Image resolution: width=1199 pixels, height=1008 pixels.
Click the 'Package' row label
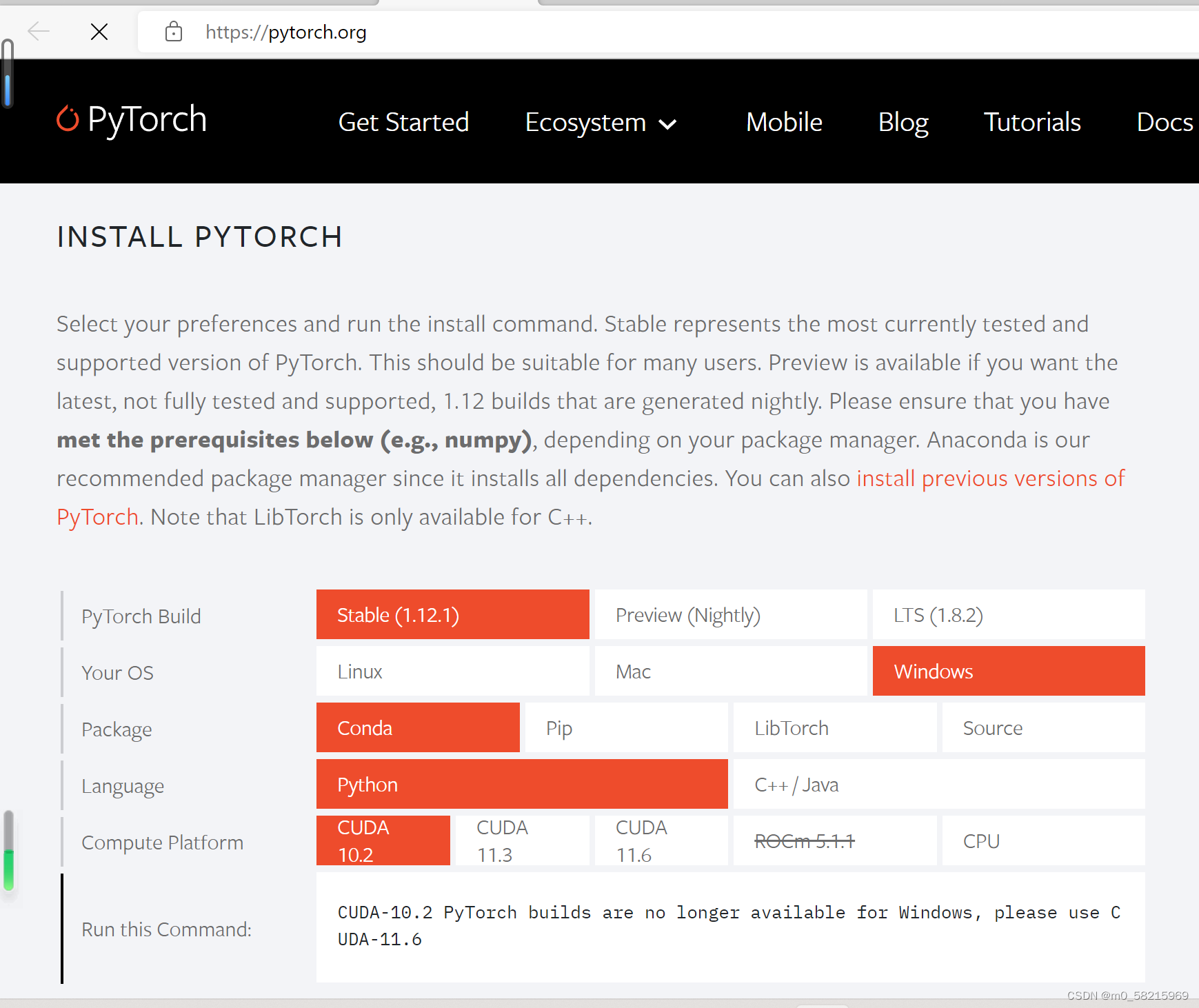point(117,729)
